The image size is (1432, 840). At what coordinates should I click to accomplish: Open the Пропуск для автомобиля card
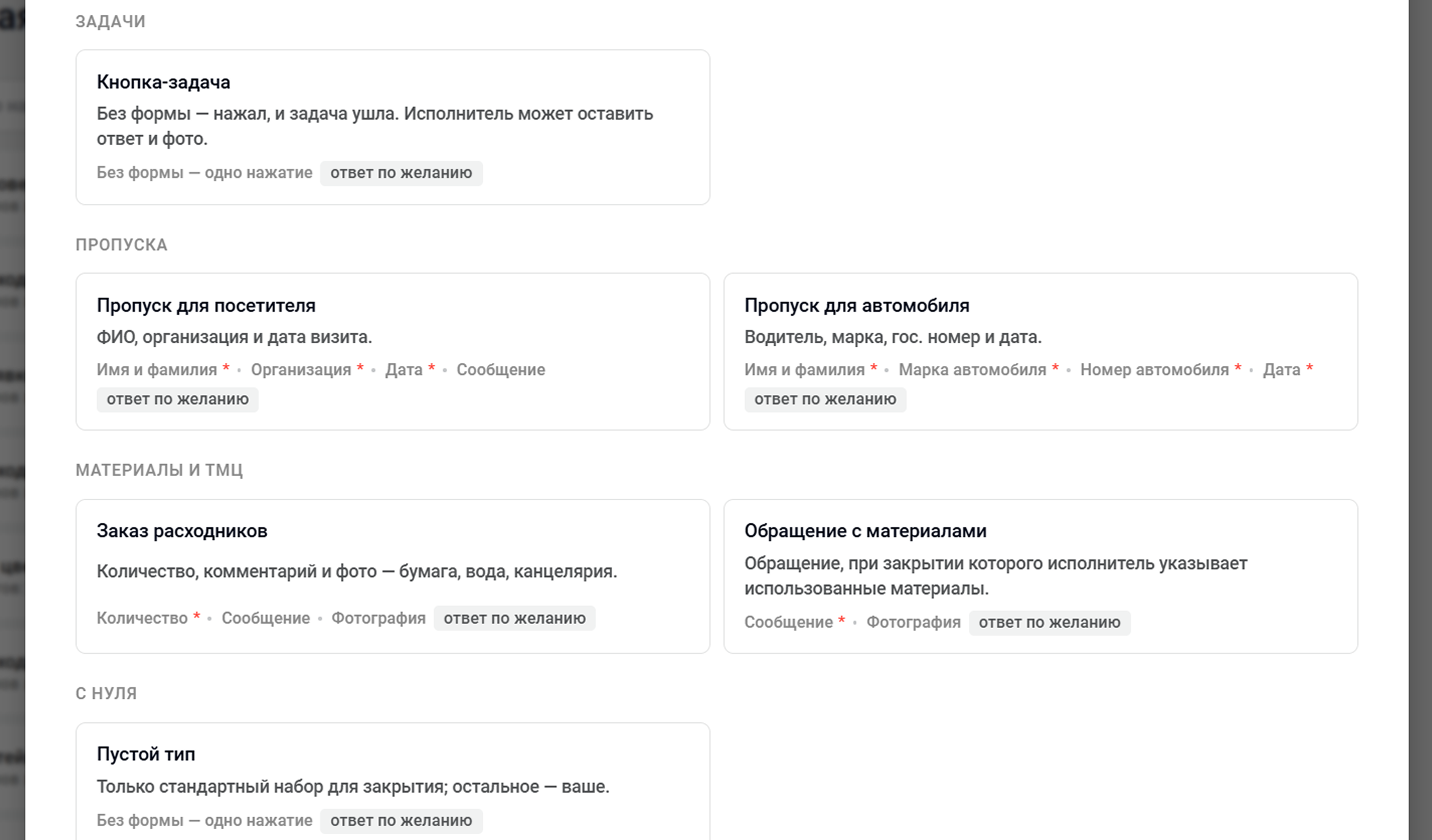(1040, 351)
